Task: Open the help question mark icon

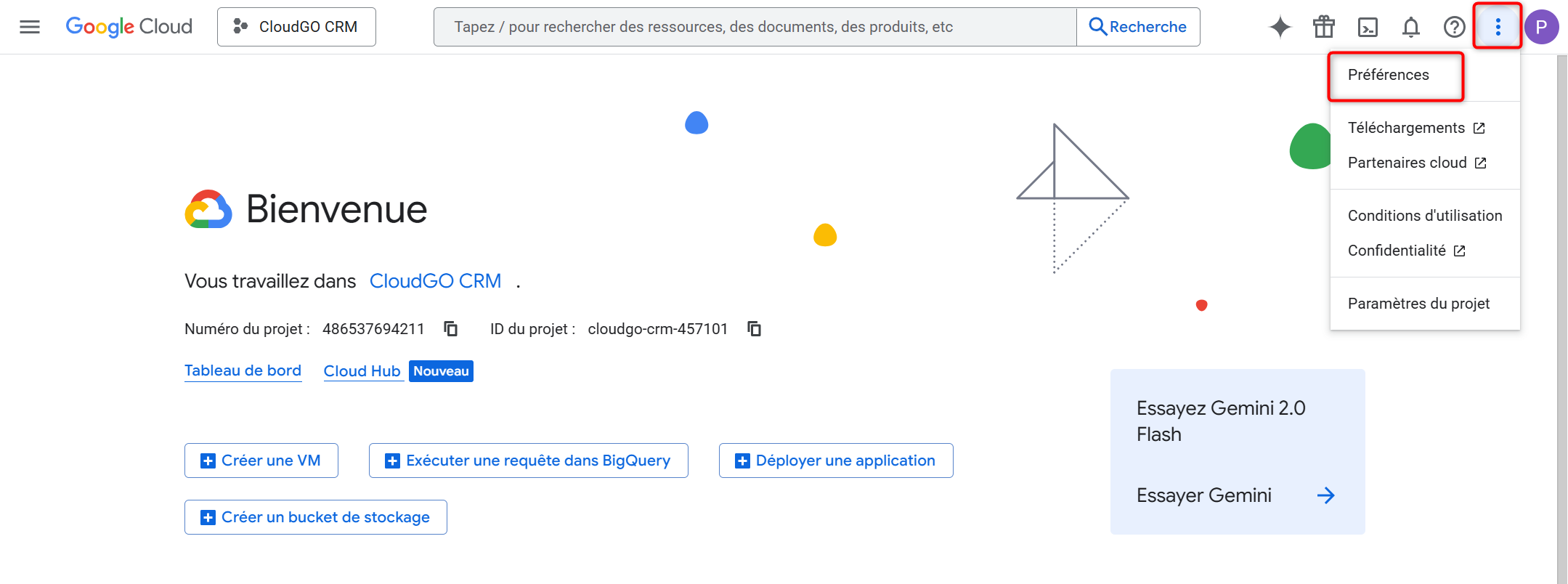Action: click(1454, 27)
